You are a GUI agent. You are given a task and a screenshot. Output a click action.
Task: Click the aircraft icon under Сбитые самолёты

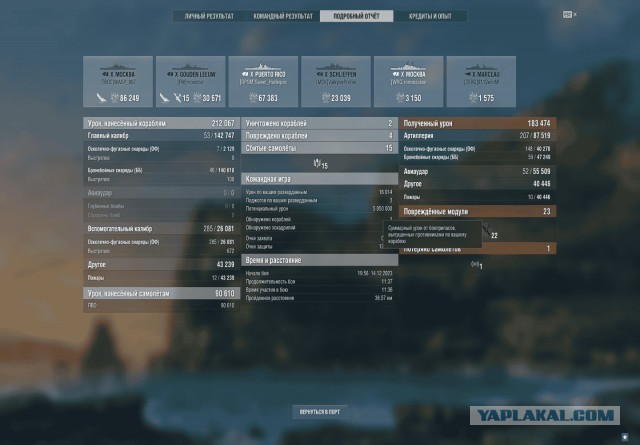[x=317, y=164]
